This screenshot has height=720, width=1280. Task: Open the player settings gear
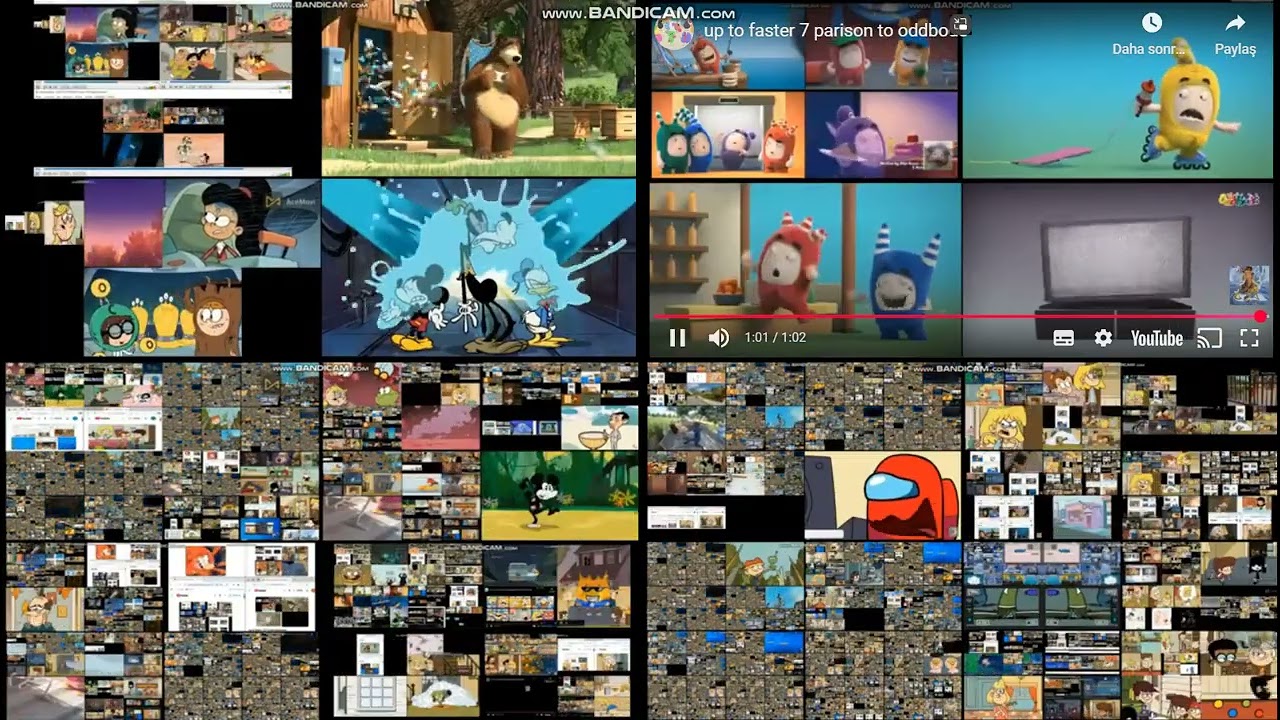point(1103,338)
